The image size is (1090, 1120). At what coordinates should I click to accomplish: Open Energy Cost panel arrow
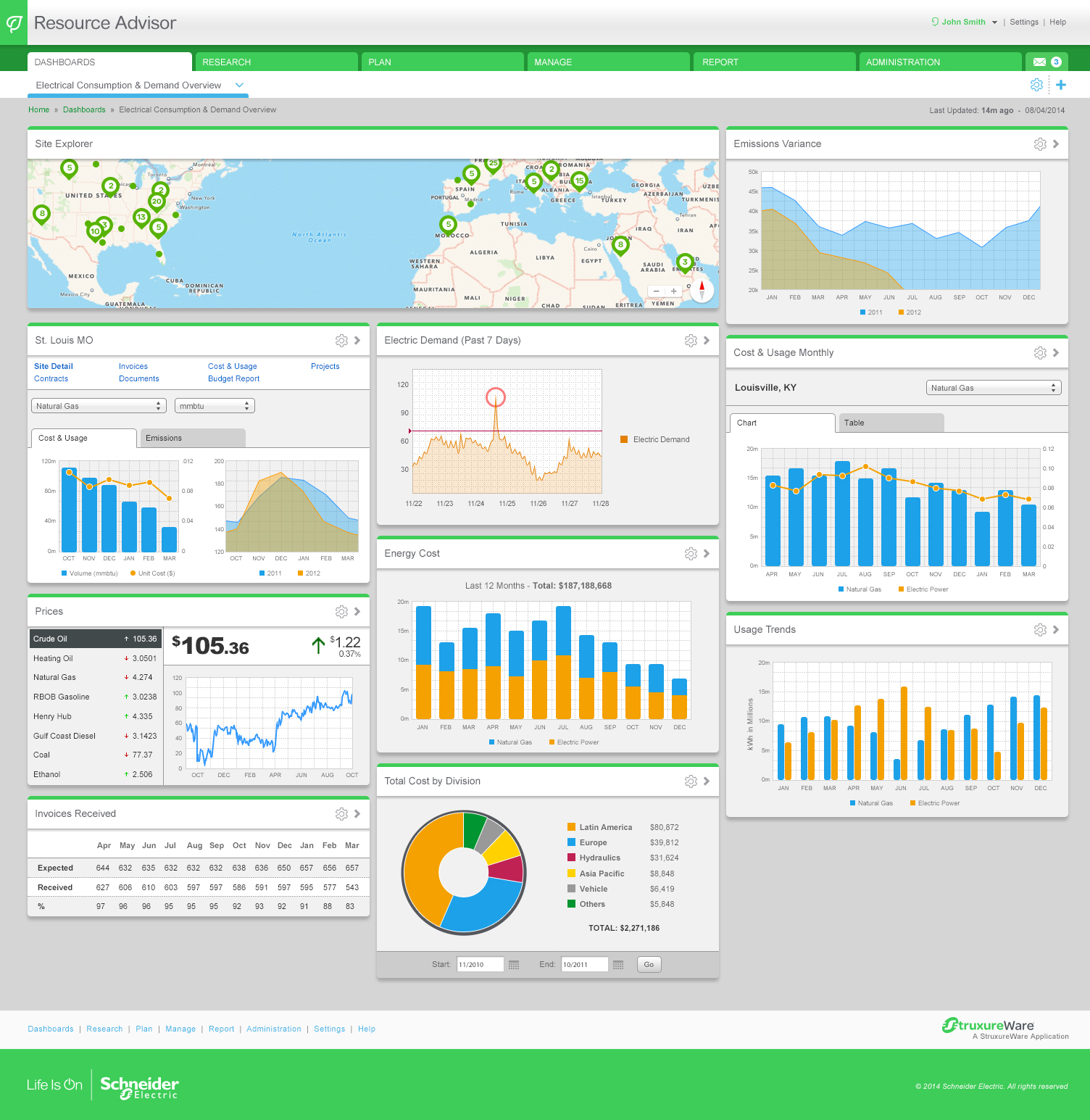click(x=707, y=554)
